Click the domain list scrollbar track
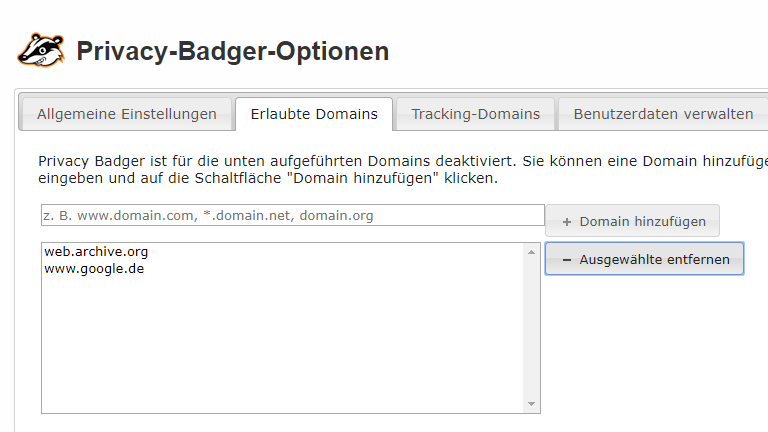 532,330
